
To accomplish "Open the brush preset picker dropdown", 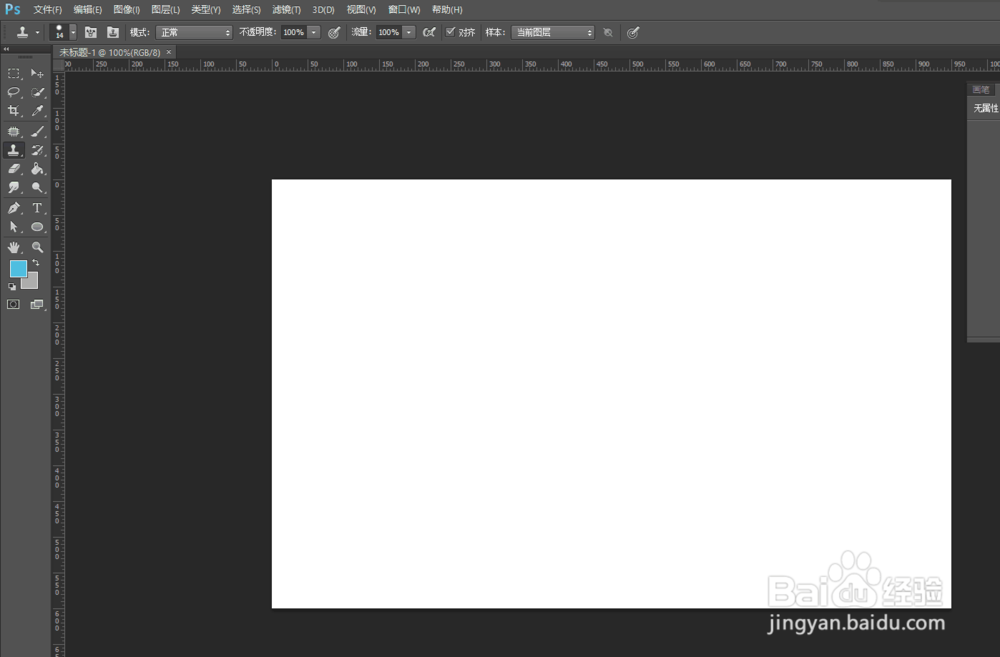I will pyautogui.click(x=73, y=33).
